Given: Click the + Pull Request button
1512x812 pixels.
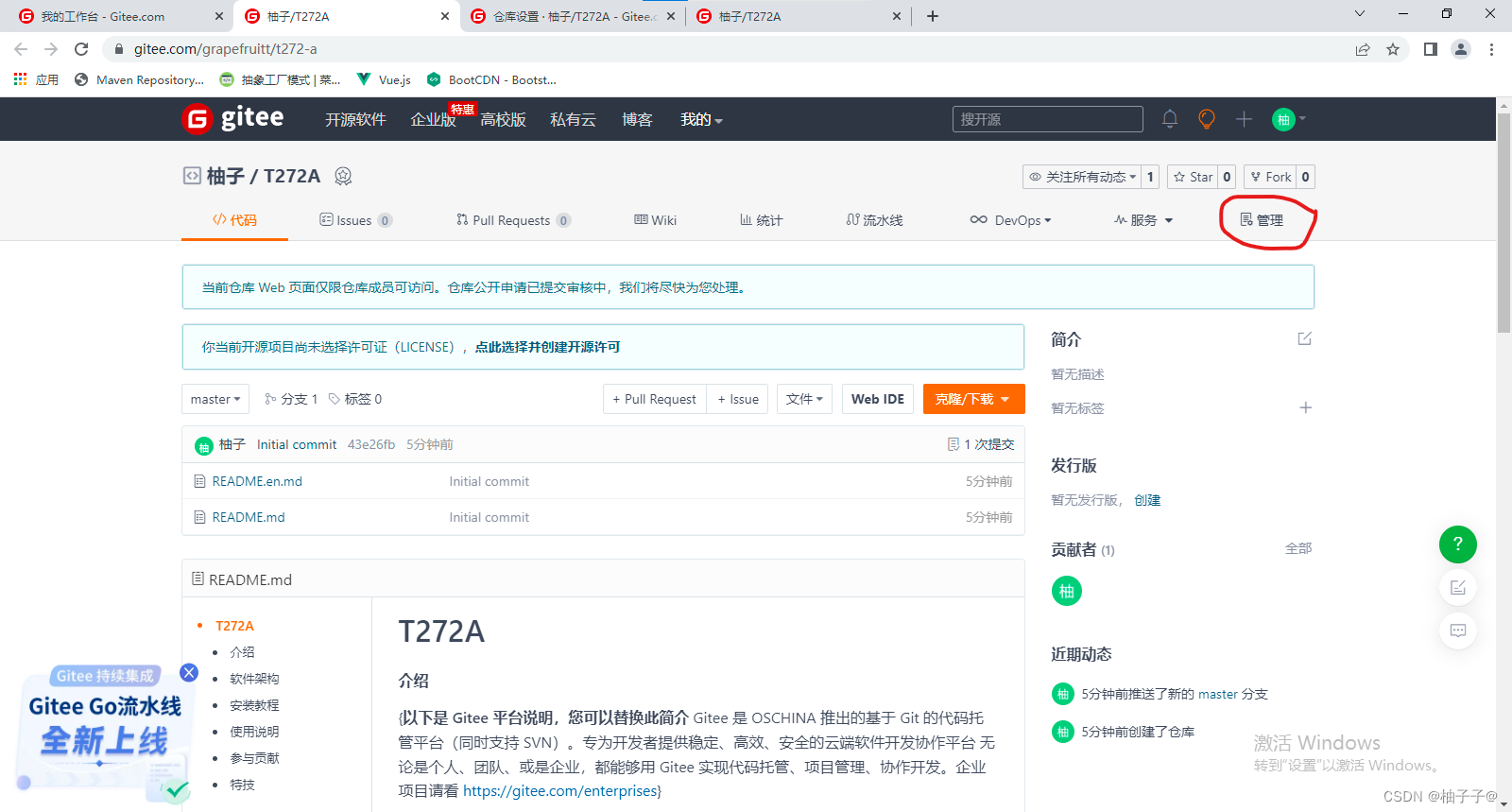Looking at the screenshot, I should 654,399.
